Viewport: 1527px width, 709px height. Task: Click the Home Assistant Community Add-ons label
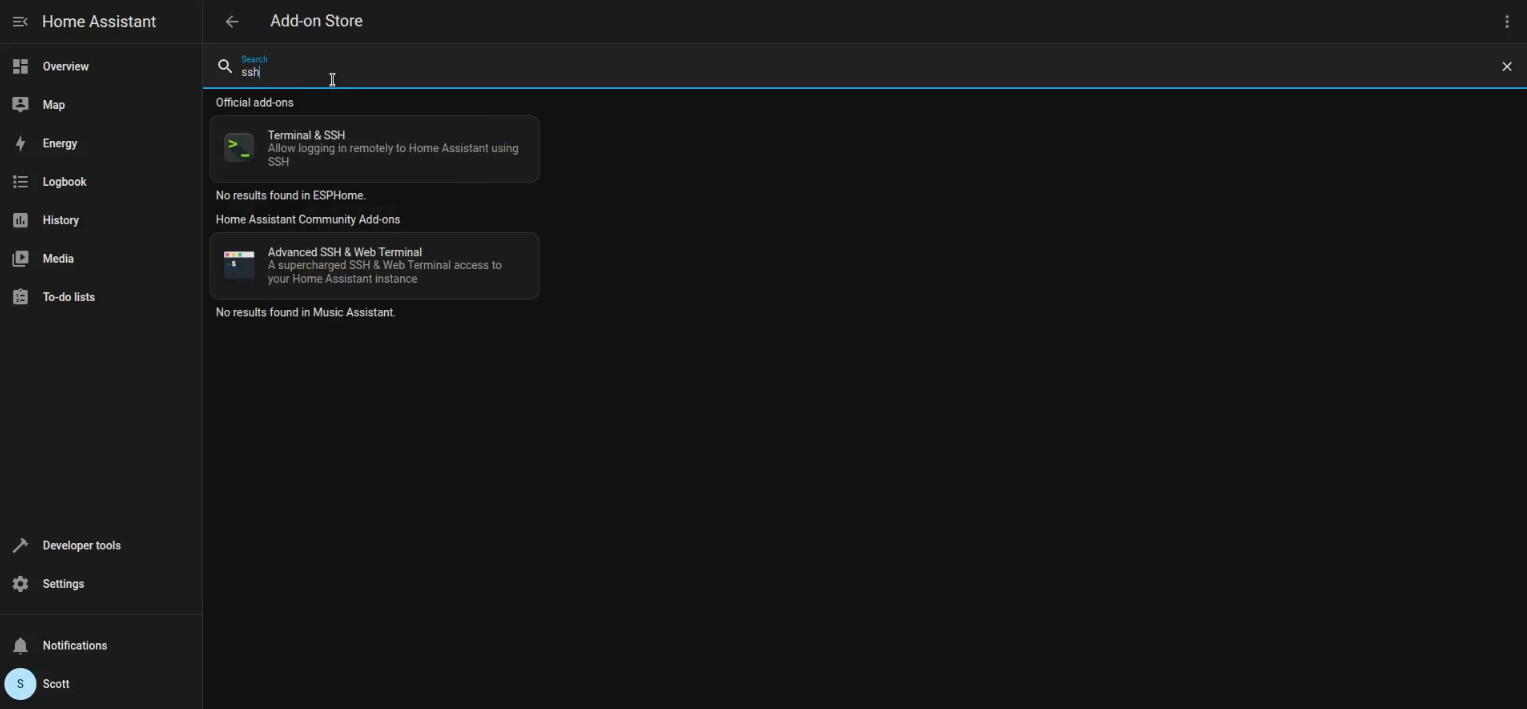click(308, 219)
